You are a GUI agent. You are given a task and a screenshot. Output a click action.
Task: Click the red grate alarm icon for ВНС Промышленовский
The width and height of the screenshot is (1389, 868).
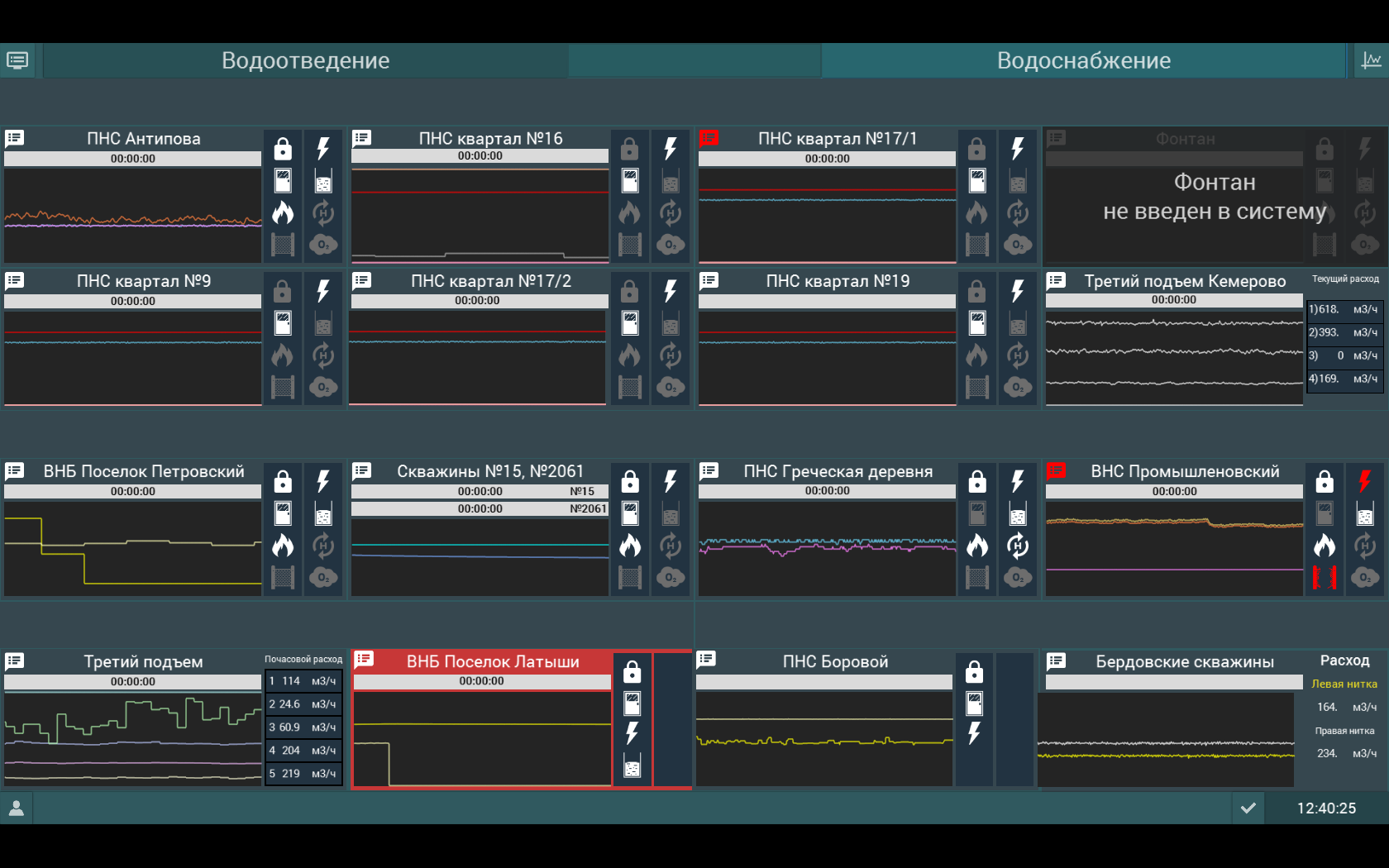(1325, 577)
